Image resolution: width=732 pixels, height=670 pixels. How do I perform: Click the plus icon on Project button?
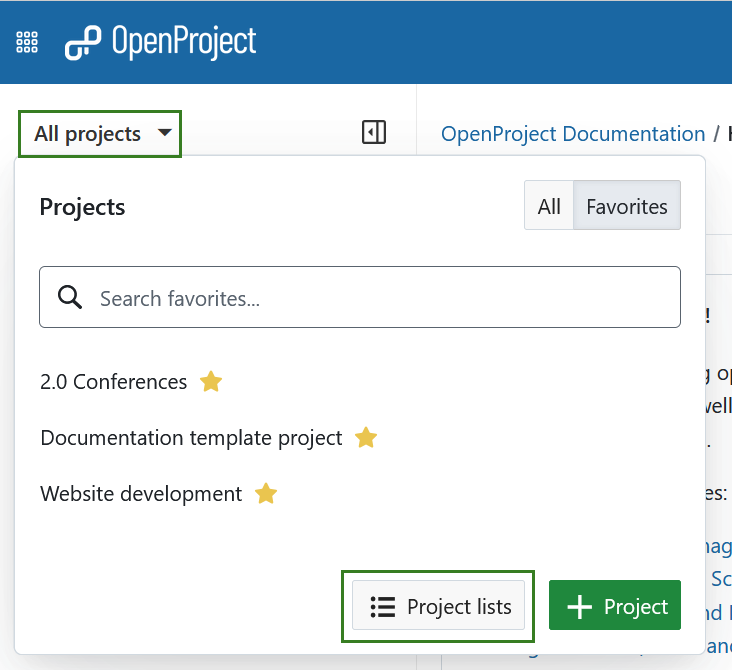pyautogui.click(x=580, y=606)
